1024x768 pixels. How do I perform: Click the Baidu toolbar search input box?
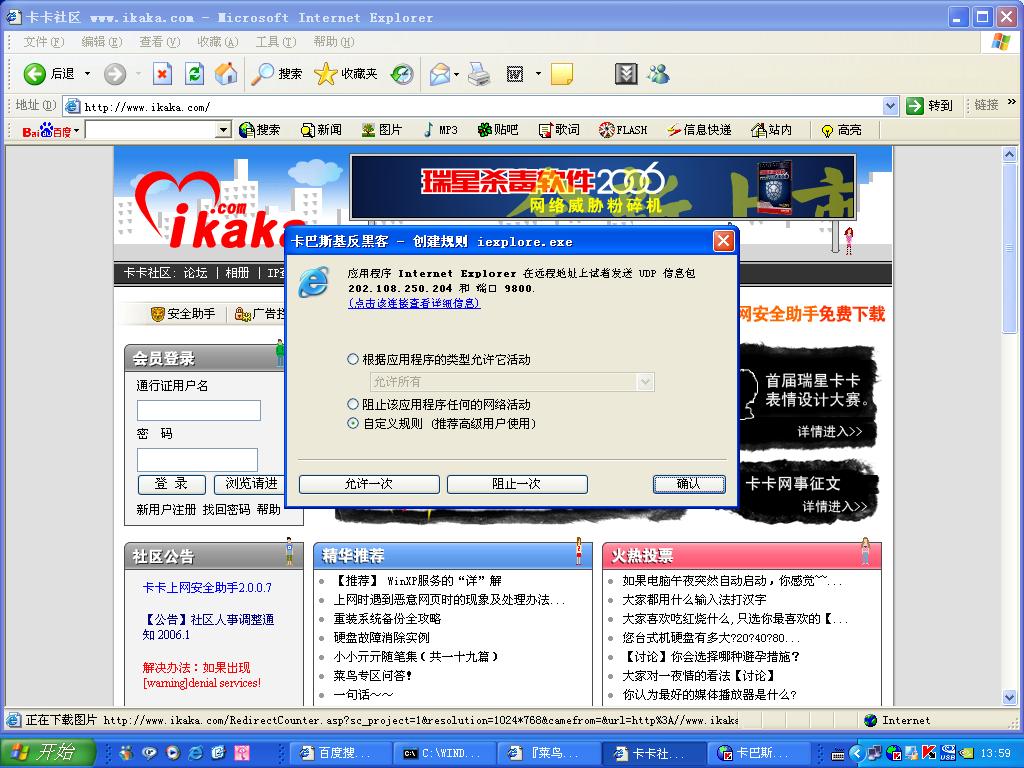click(x=151, y=130)
